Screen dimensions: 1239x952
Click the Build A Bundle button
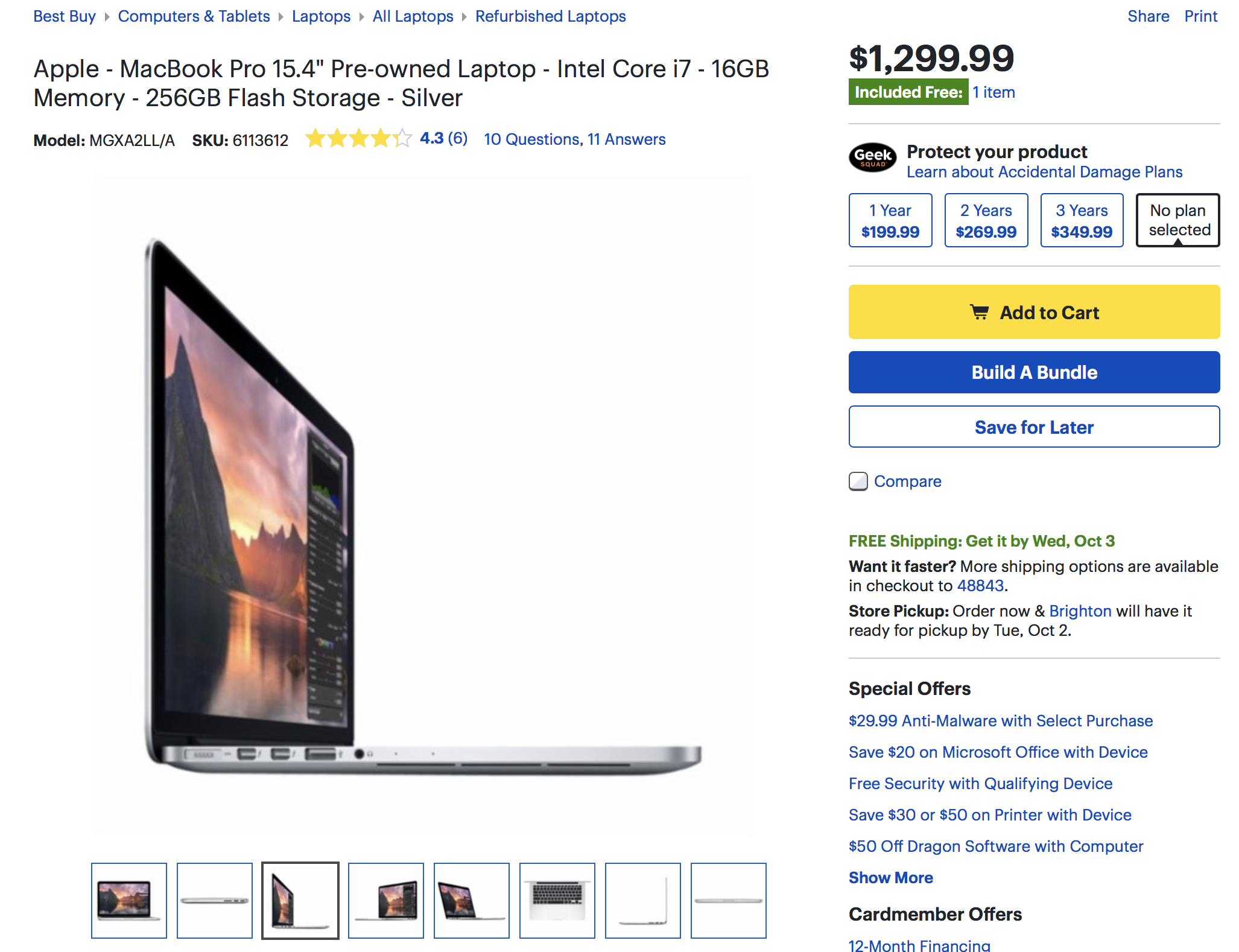[1034, 372]
